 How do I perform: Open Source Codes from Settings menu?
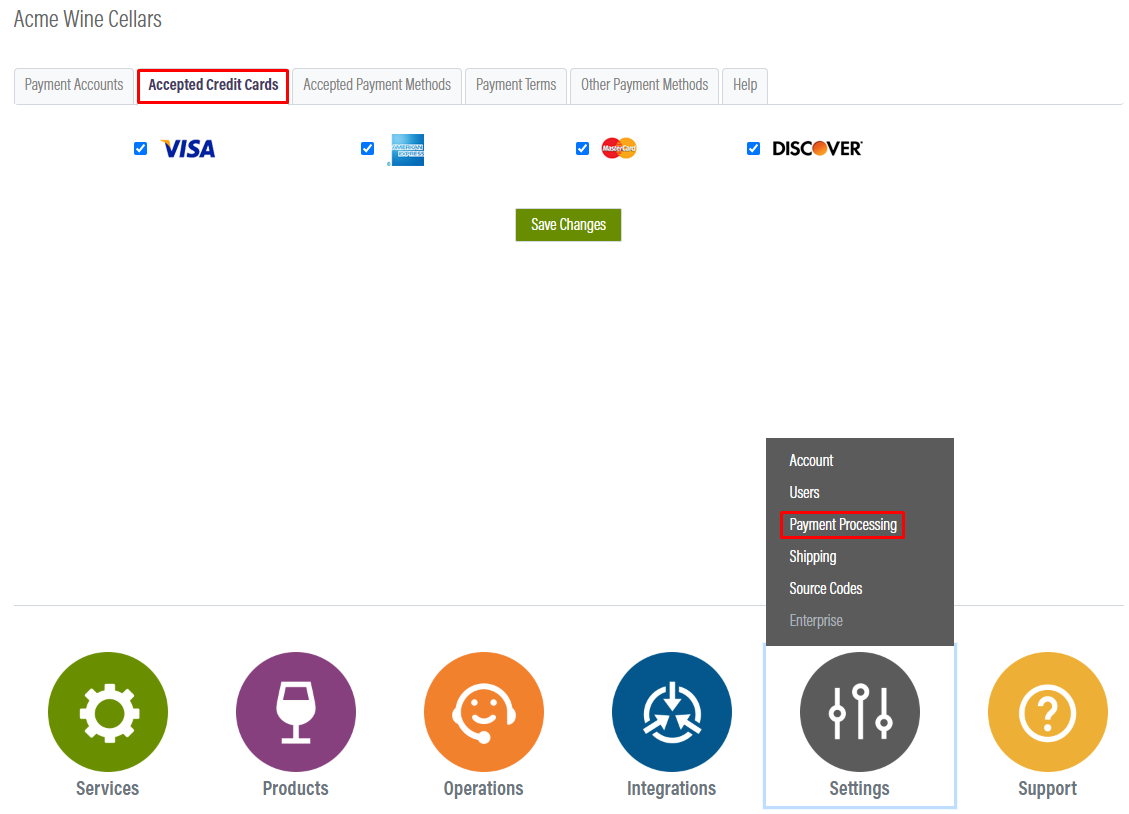(826, 589)
